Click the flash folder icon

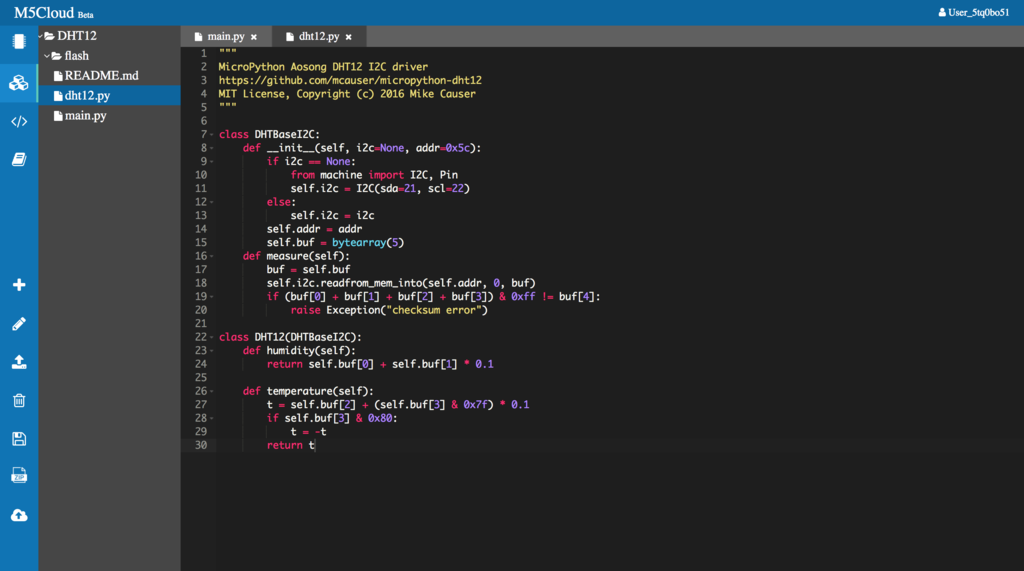[57, 56]
